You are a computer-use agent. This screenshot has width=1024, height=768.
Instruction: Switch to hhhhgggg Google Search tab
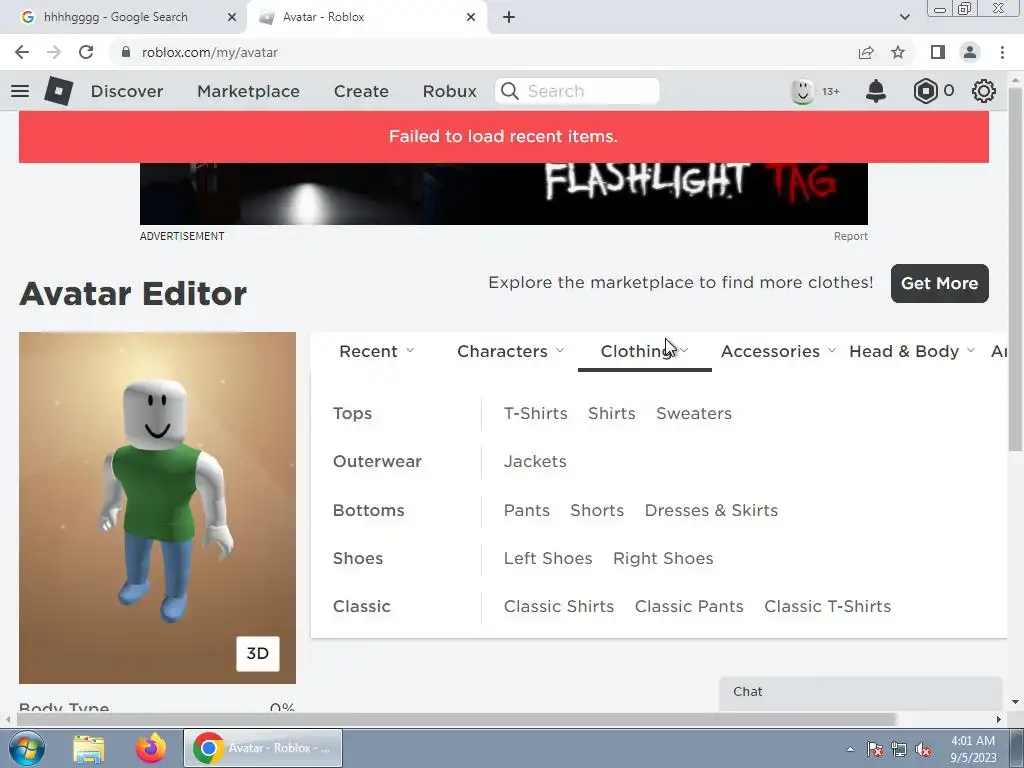pyautogui.click(x=116, y=17)
